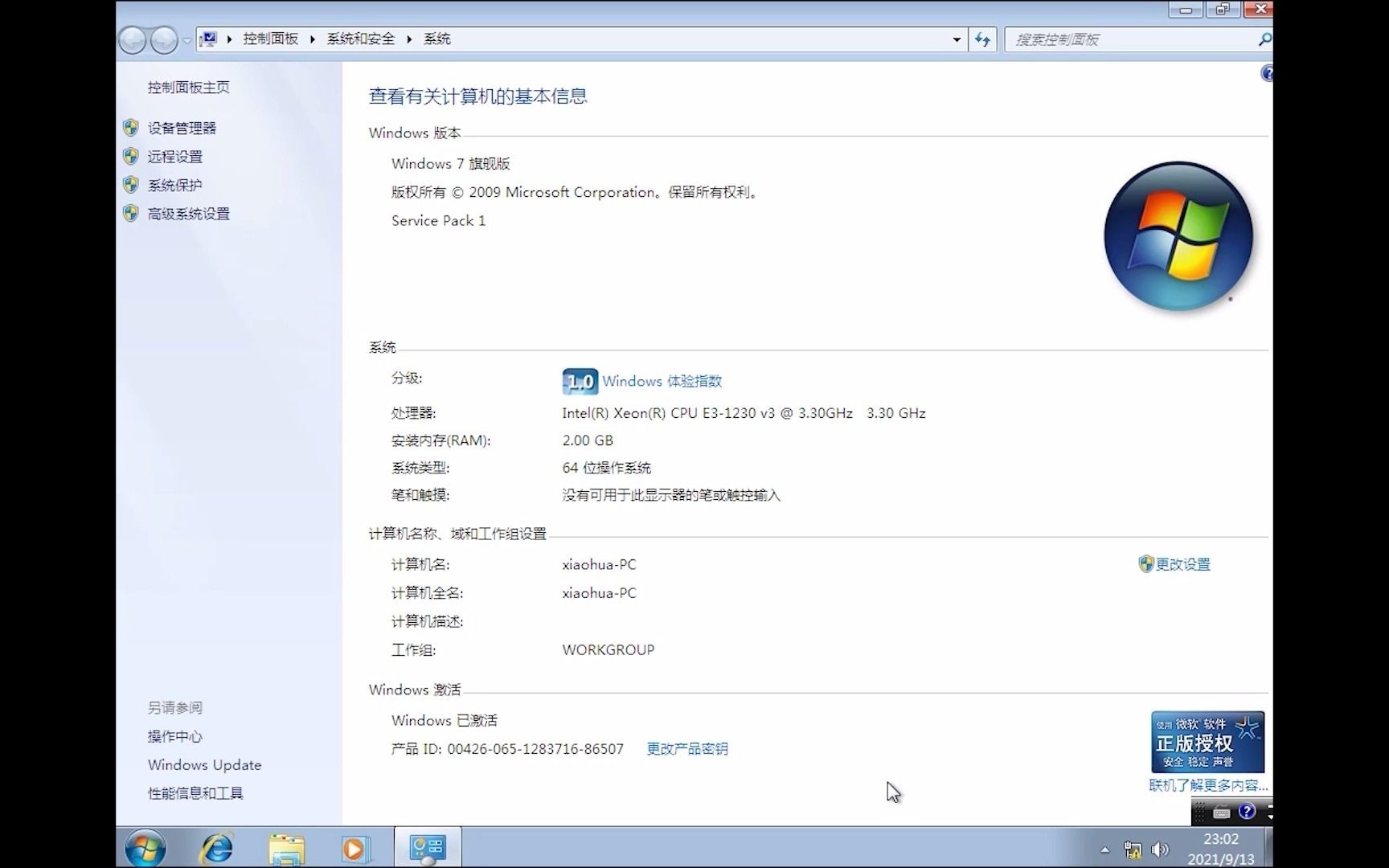Click 更改设置 for computer name

point(1183,565)
